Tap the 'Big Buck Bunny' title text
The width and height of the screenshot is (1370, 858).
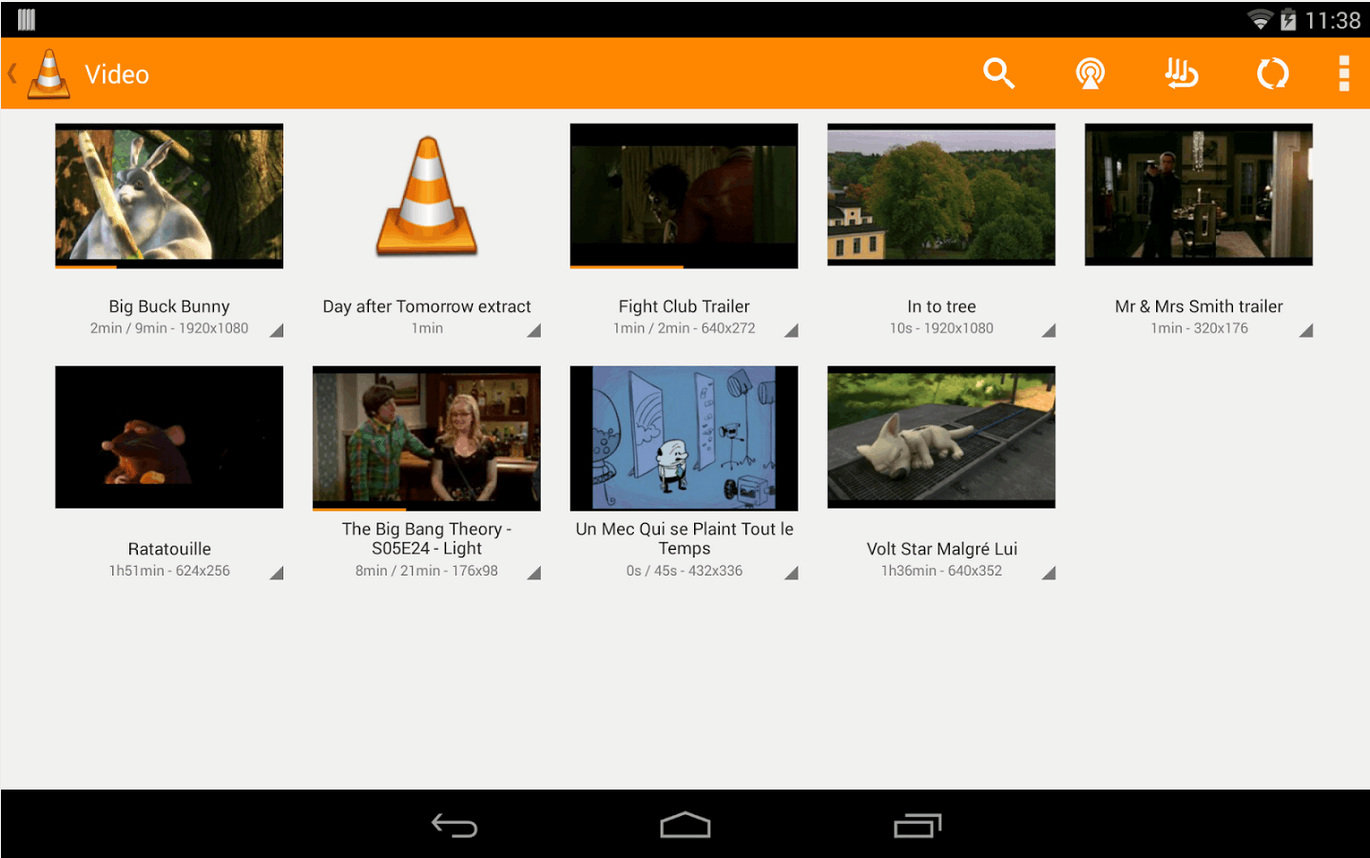click(x=169, y=306)
